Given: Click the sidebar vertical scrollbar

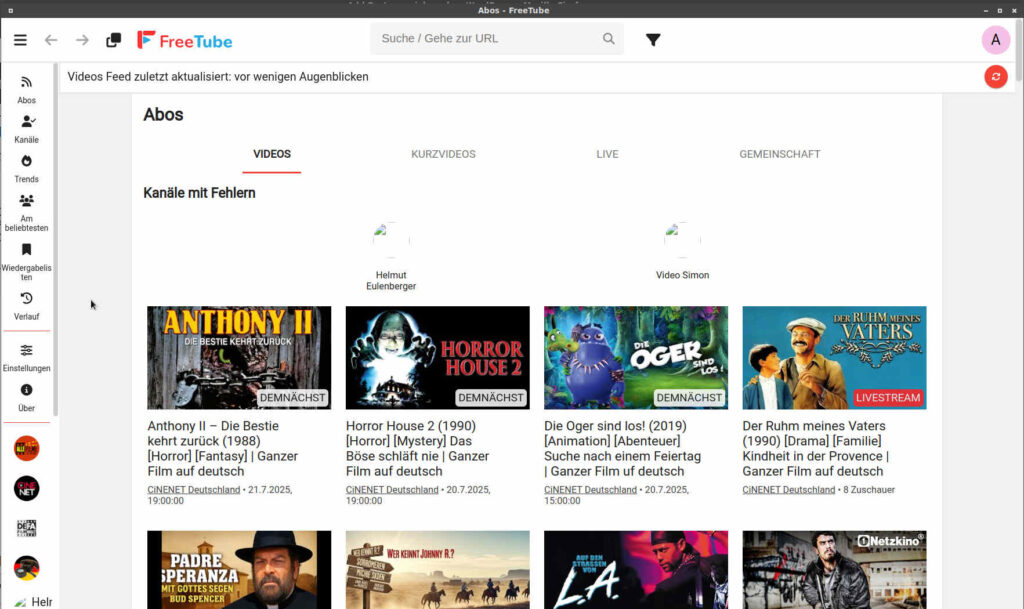Looking at the screenshot, I should point(56,239).
